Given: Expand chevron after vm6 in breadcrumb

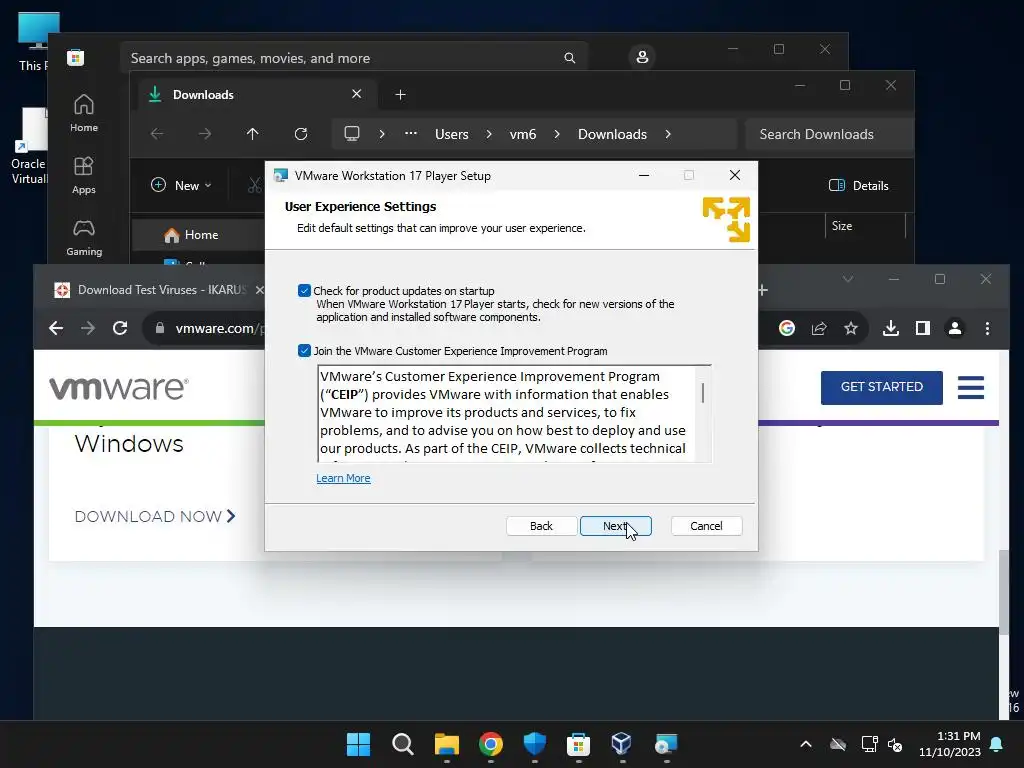Looking at the screenshot, I should point(556,134).
